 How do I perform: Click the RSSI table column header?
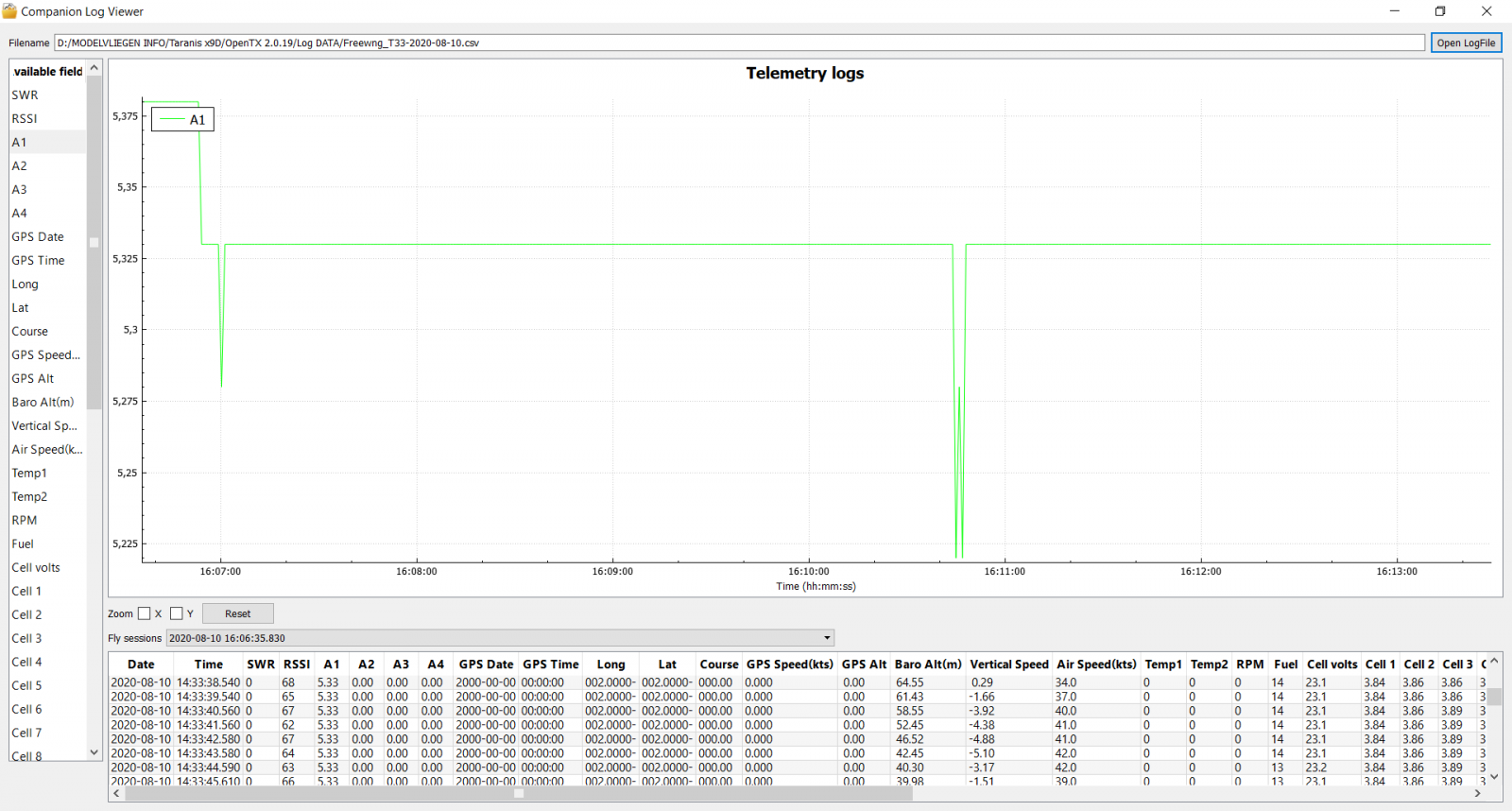point(297,664)
